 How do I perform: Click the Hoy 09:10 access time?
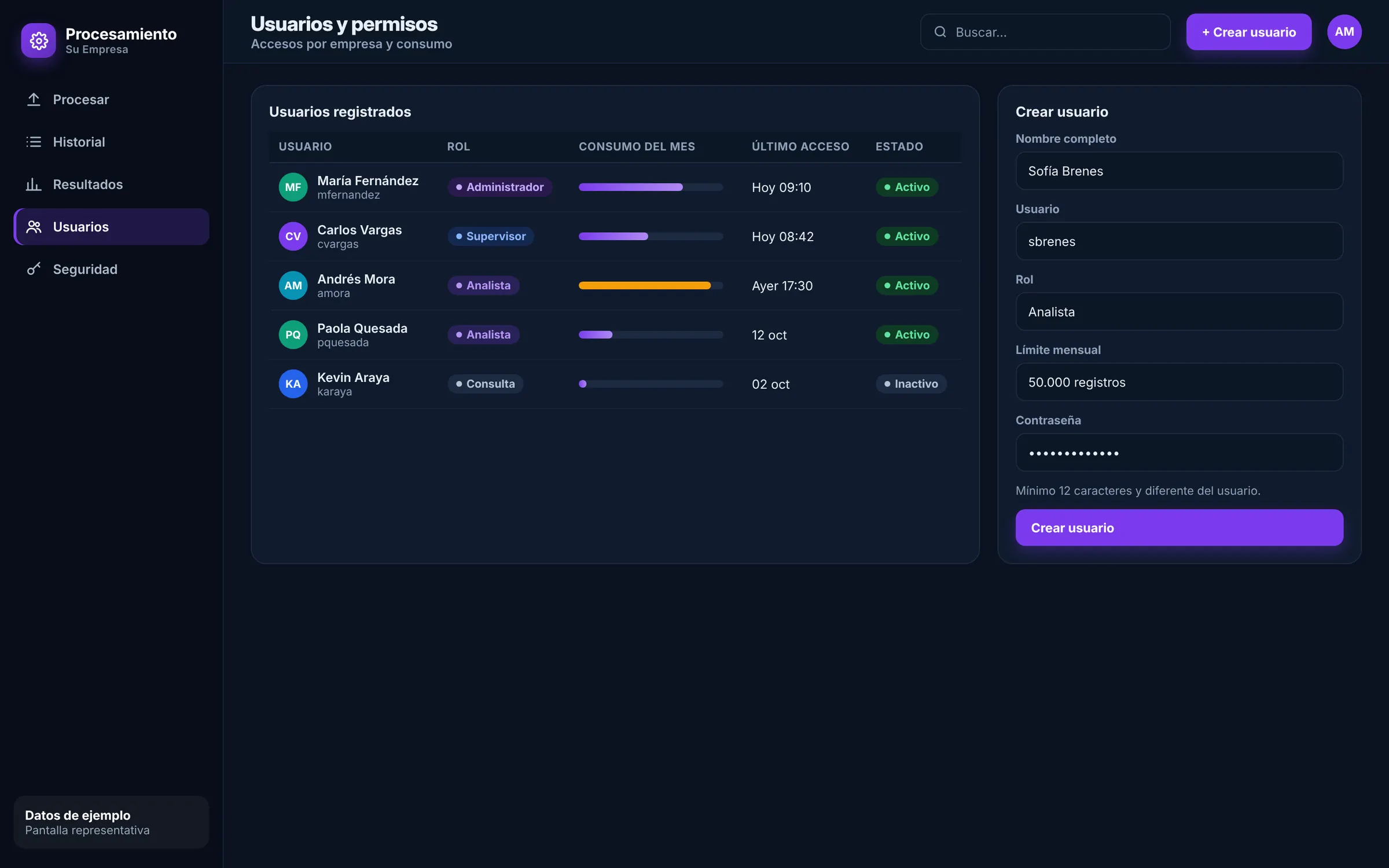tap(781, 187)
